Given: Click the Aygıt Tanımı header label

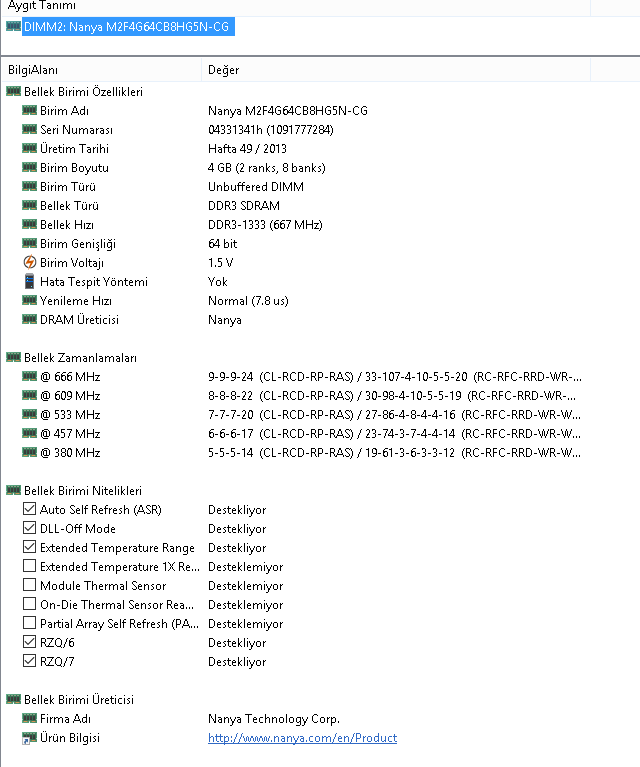Looking at the screenshot, I should [x=42, y=6].
